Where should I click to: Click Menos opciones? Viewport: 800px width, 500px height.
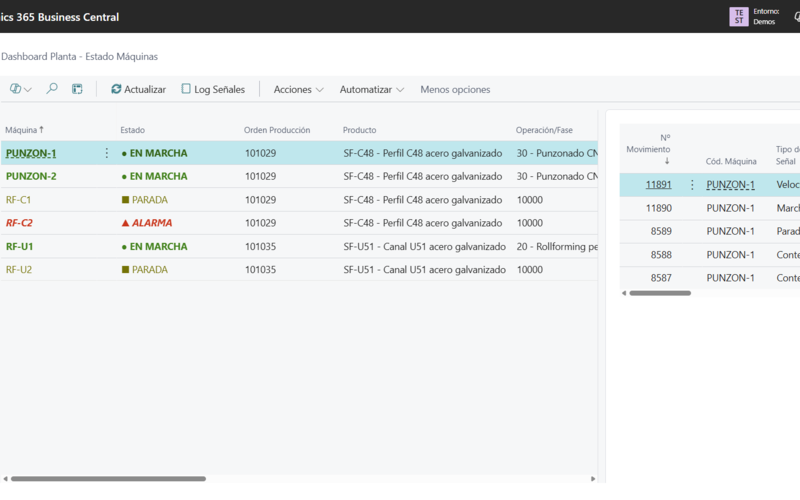tap(455, 89)
